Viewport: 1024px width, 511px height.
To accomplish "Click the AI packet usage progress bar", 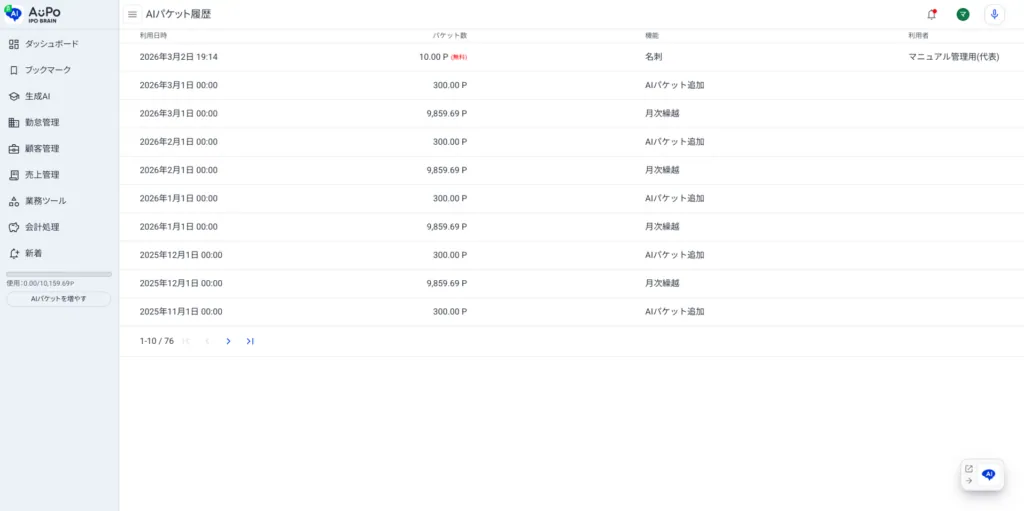I will (x=59, y=274).
